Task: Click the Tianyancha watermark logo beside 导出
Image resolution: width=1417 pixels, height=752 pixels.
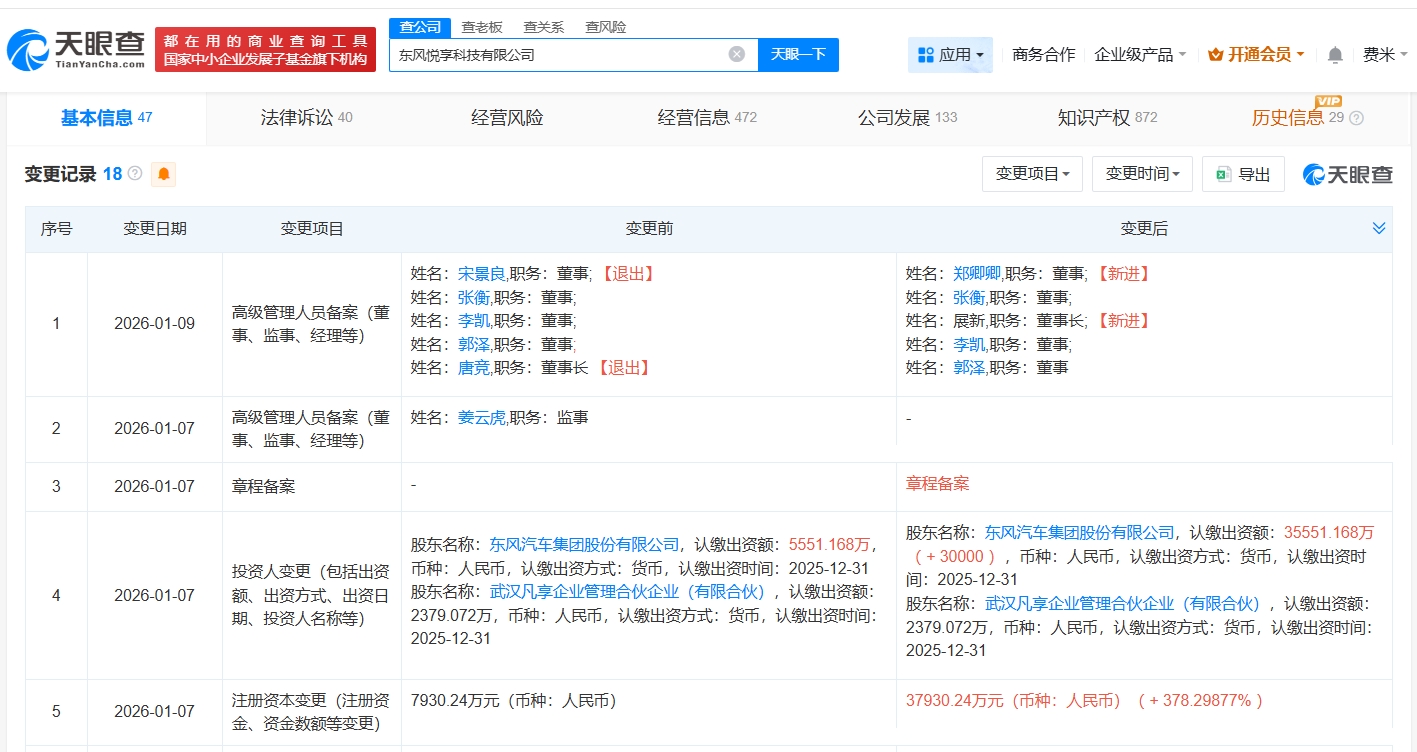Action: point(1346,173)
